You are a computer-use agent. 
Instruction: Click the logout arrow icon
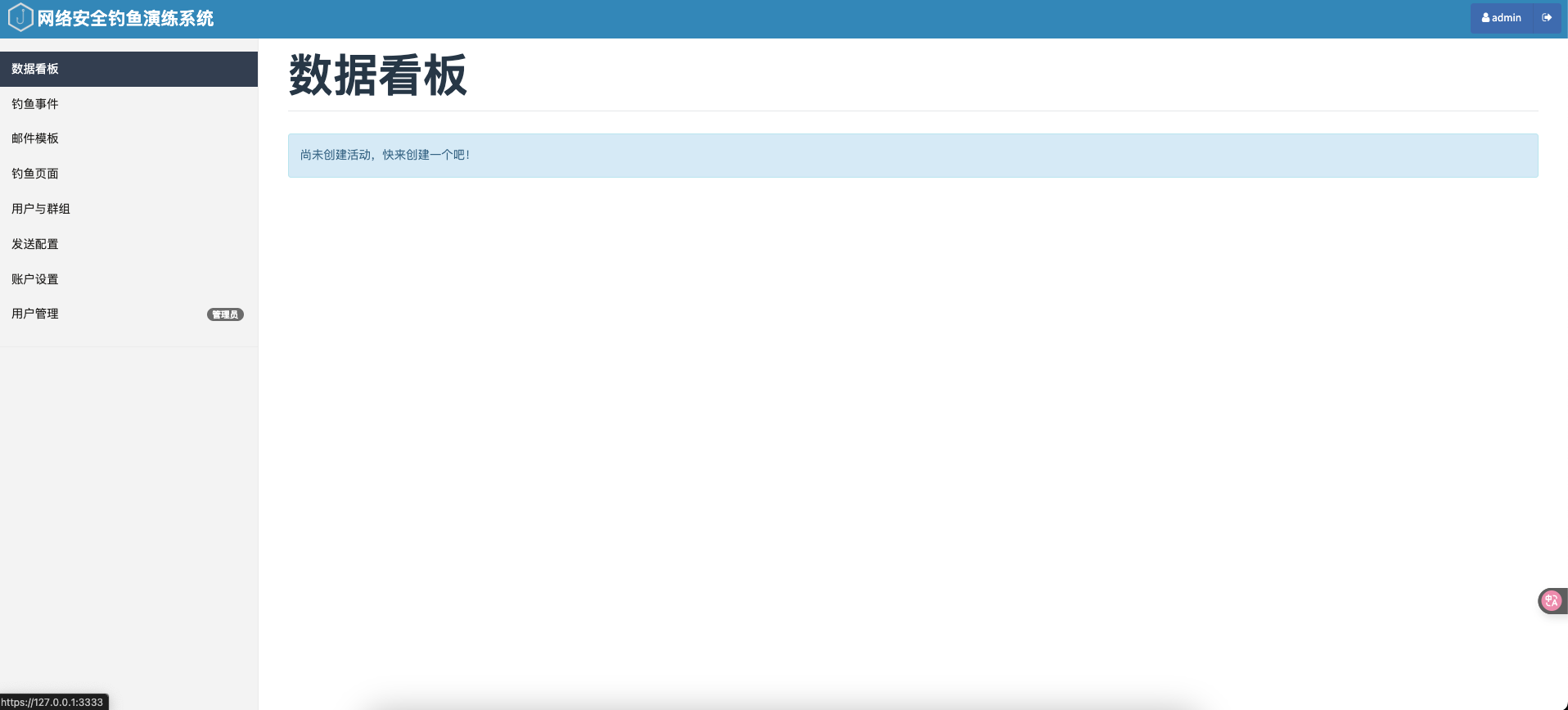pyautogui.click(x=1547, y=18)
